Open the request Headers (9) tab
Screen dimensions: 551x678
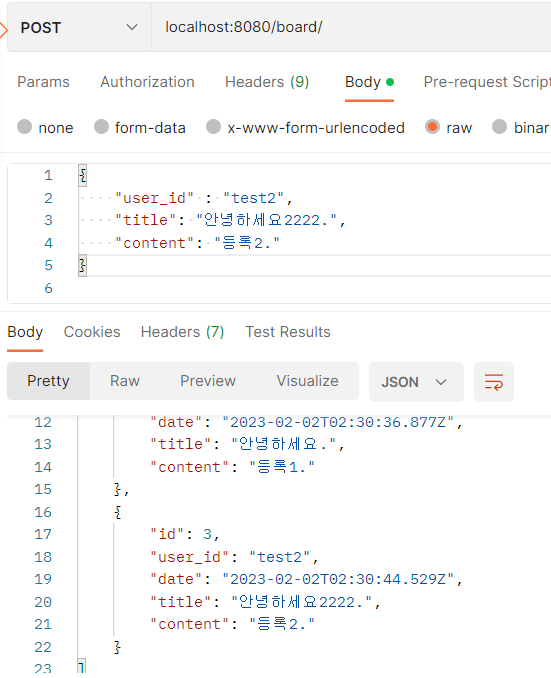pyautogui.click(x=267, y=82)
